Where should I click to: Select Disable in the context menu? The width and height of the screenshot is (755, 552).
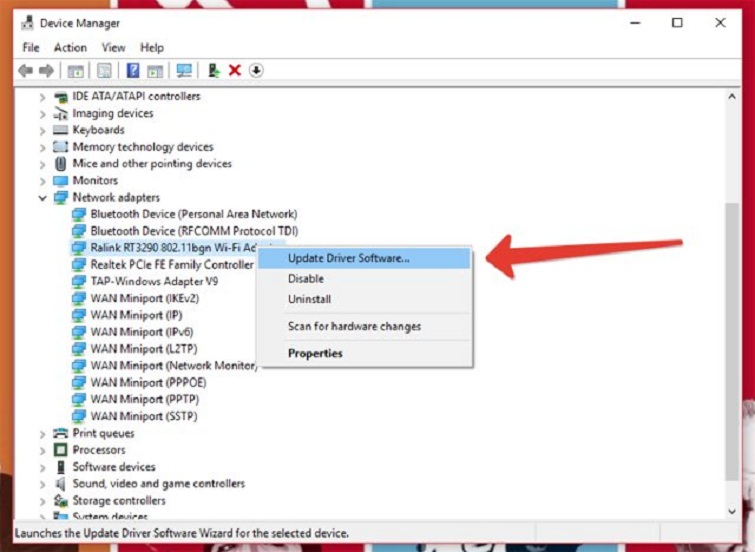[306, 279]
